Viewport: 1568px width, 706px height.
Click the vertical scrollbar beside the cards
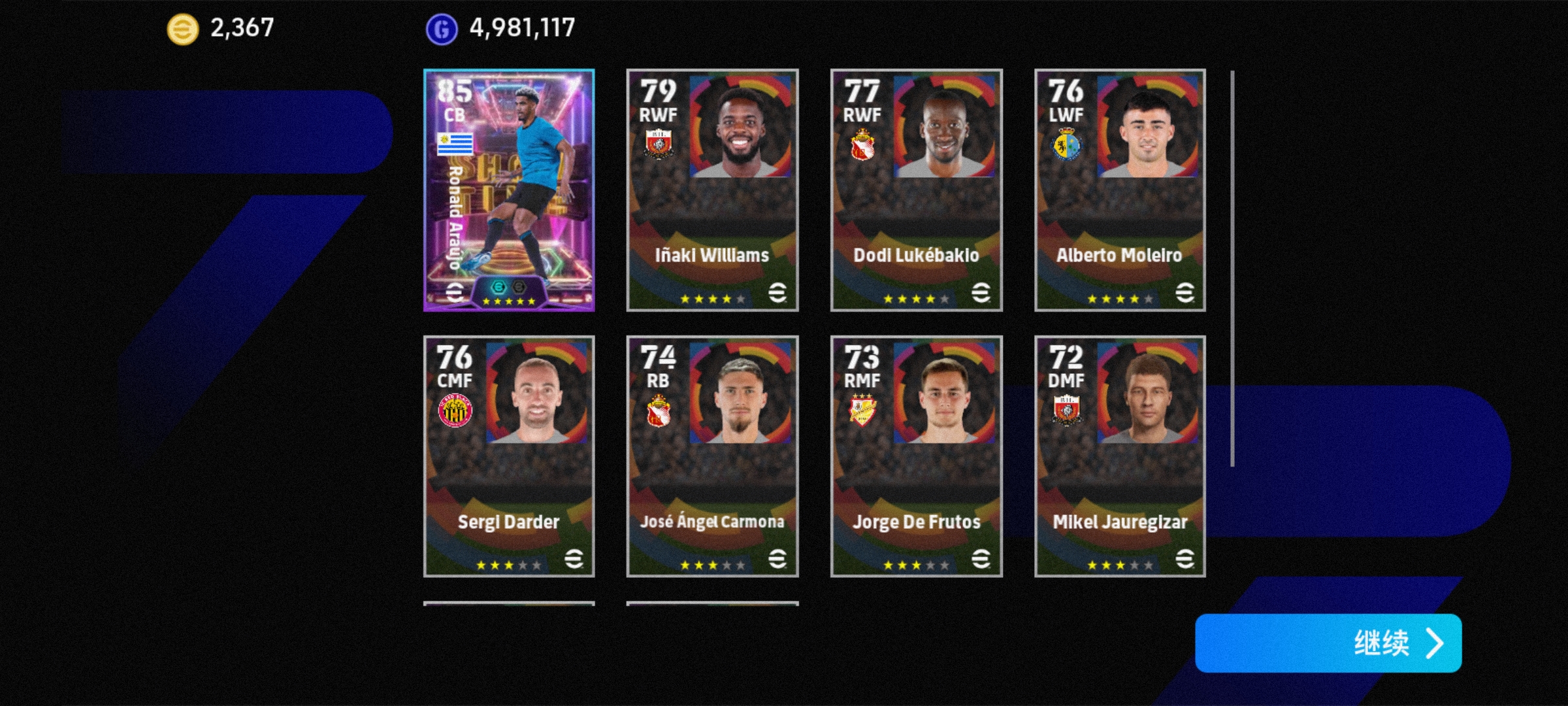coord(1232,269)
